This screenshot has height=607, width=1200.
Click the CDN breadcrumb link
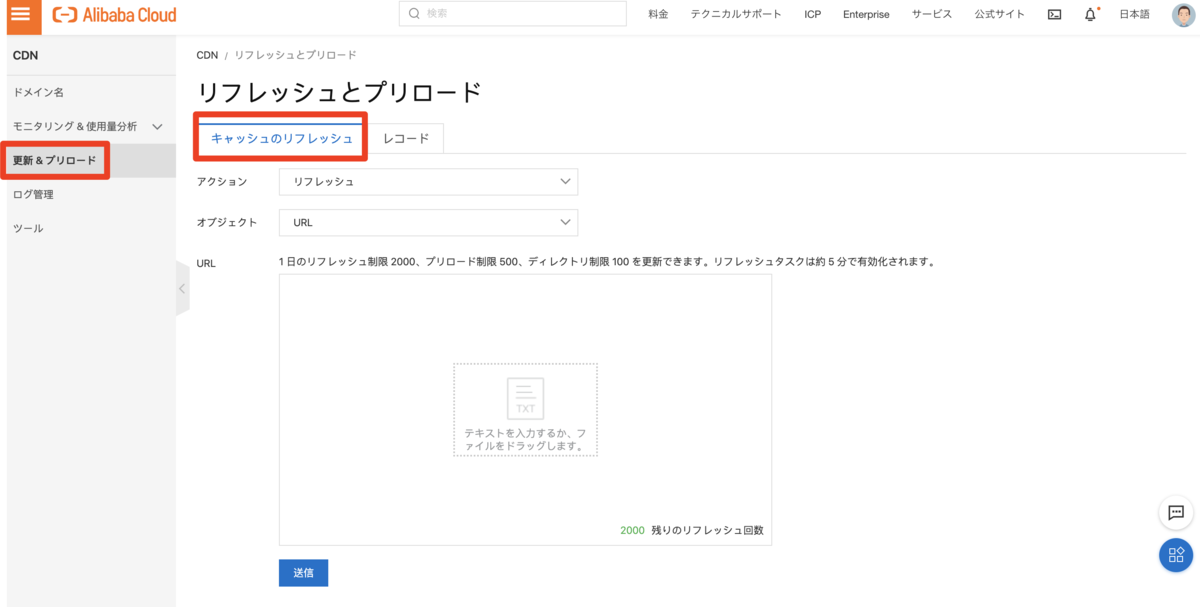(x=207, y=55)
